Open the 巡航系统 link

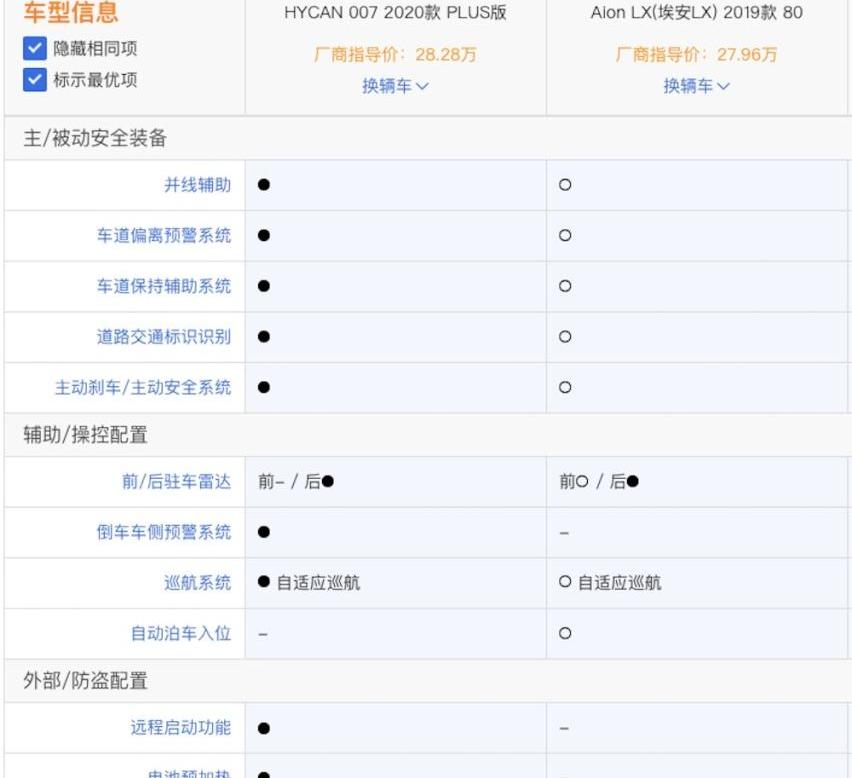coord(198,583)
